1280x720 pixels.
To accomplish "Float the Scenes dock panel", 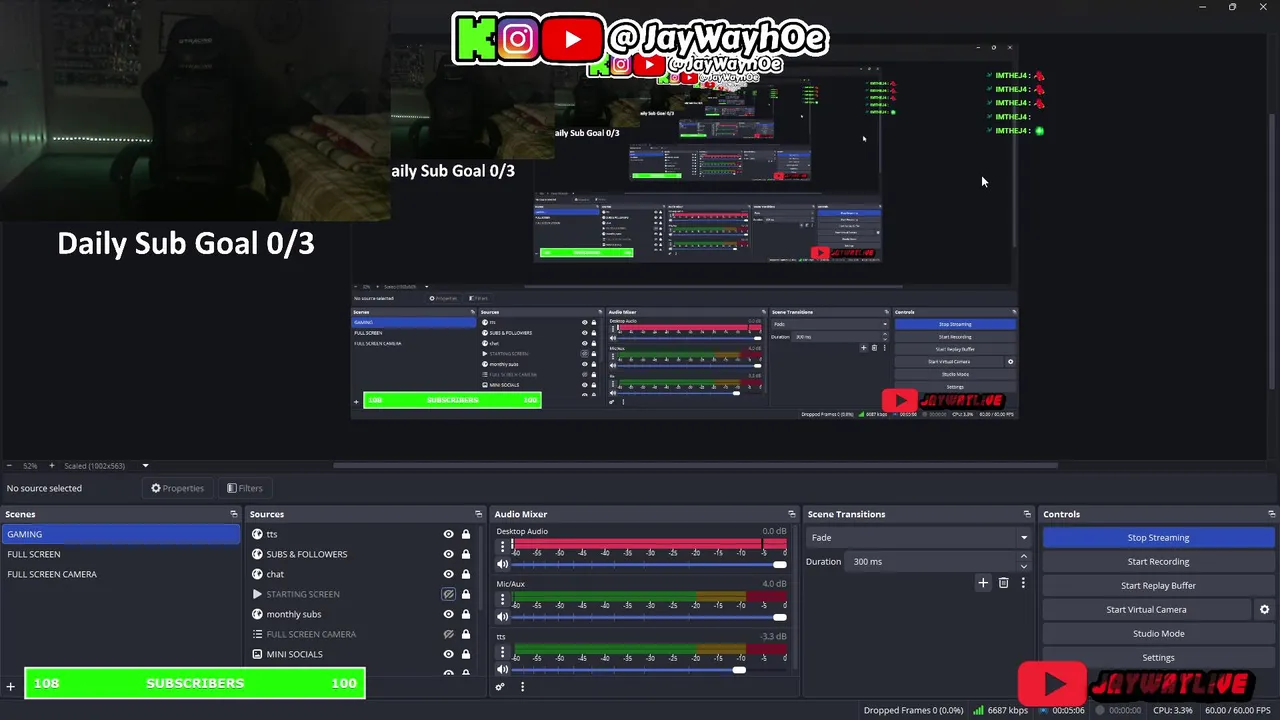I will pyautogui.click(x=234, y=514).
